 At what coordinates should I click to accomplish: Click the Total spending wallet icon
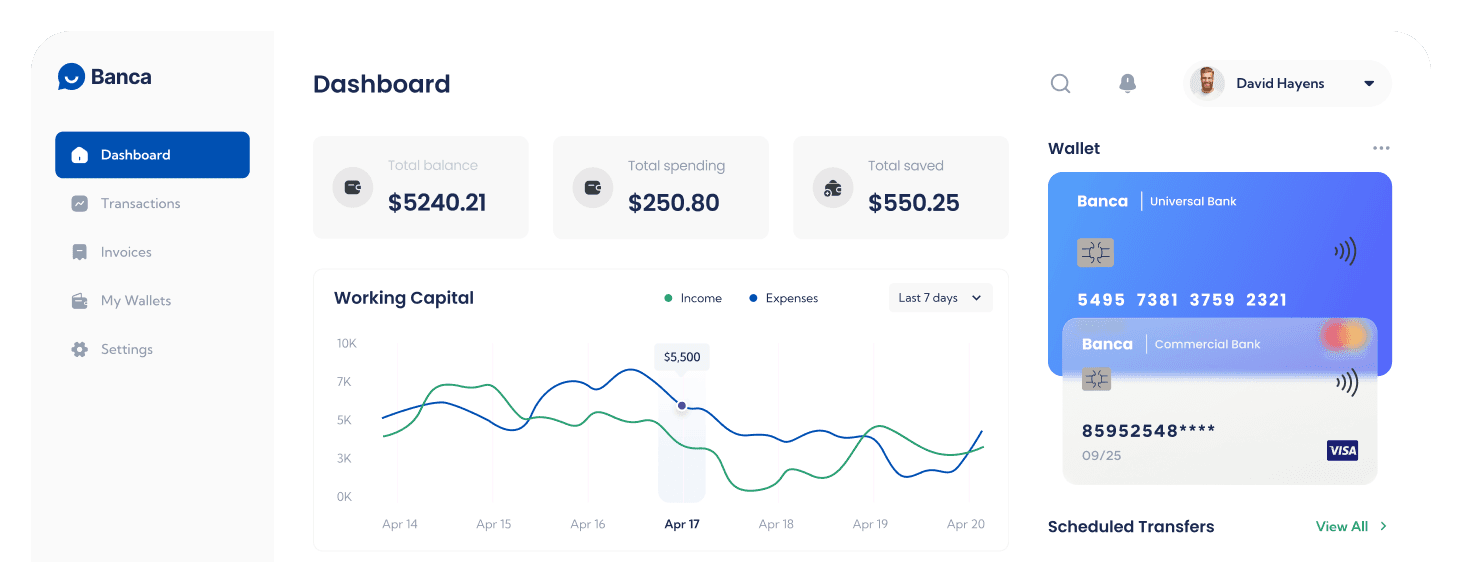click(x=592, y=187)
